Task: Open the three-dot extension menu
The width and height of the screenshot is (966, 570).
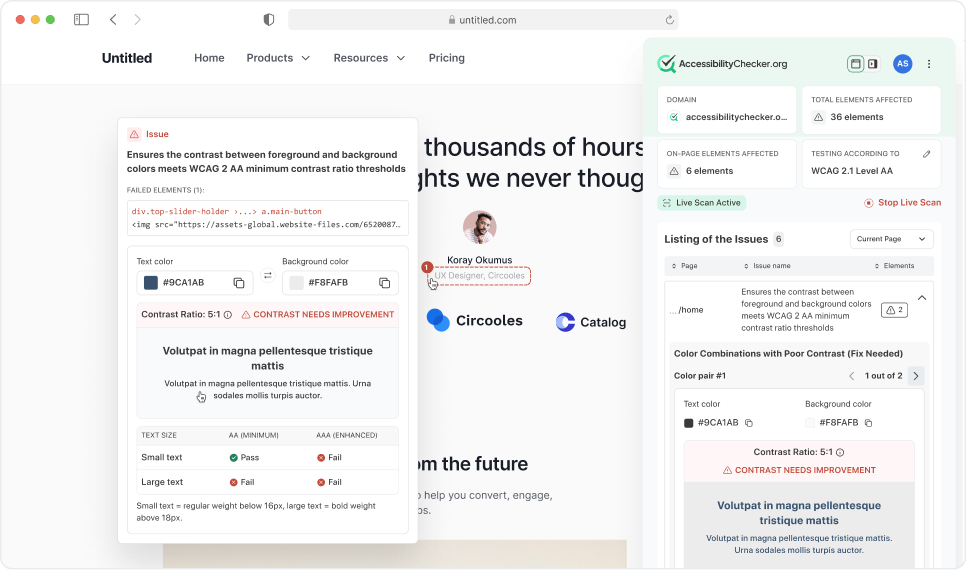Action: tap(929, 63)
